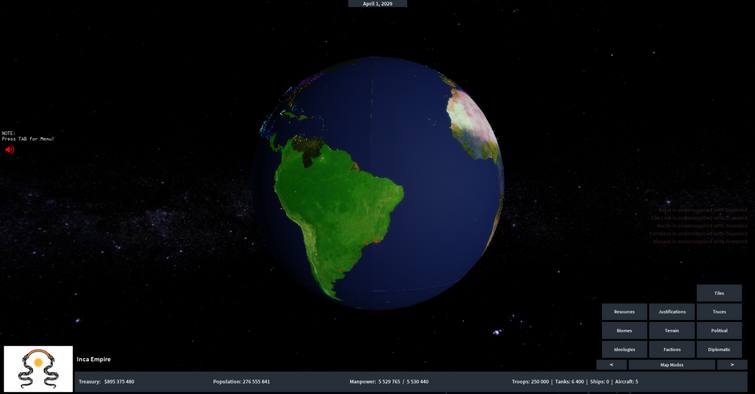This screenshot has height=394, width=755.
Task: Activate the Political map mode
Action: [719, 330]
